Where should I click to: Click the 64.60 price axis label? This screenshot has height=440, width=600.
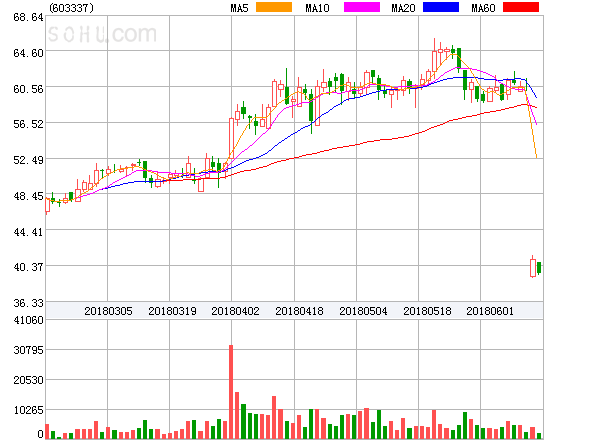tap(28, 53)
